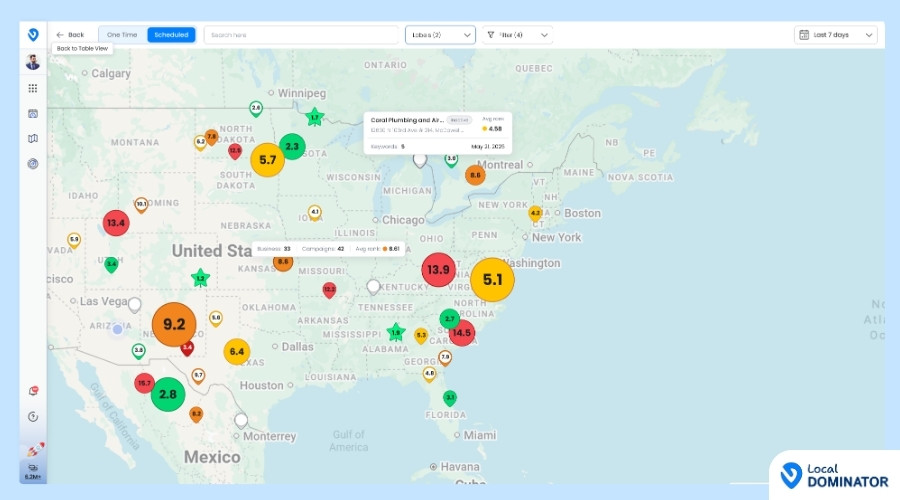Click the Back arrow button

coord(70,35)
